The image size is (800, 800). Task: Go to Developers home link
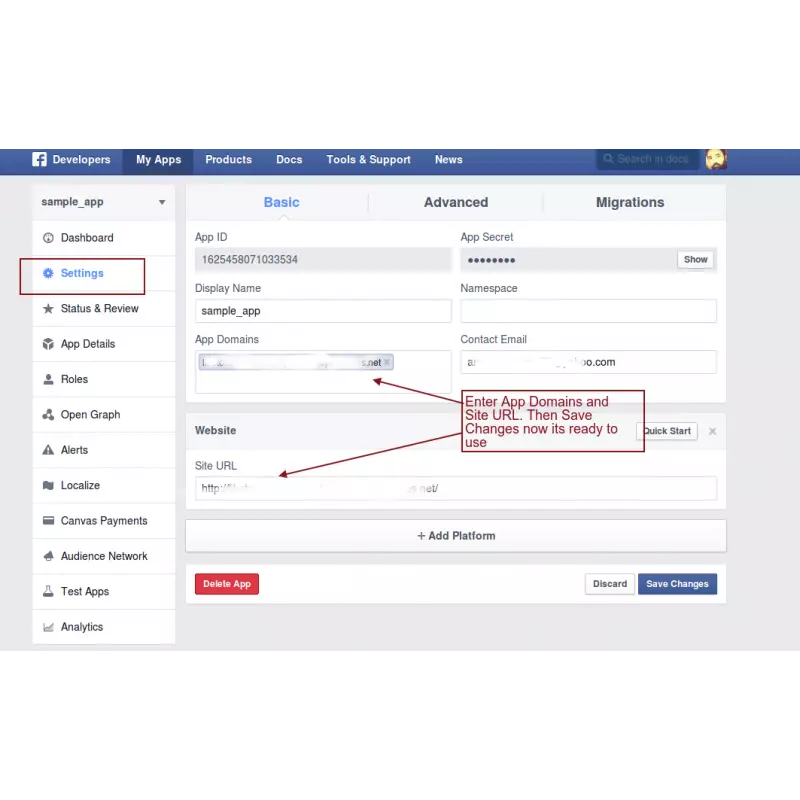point(81,160)
